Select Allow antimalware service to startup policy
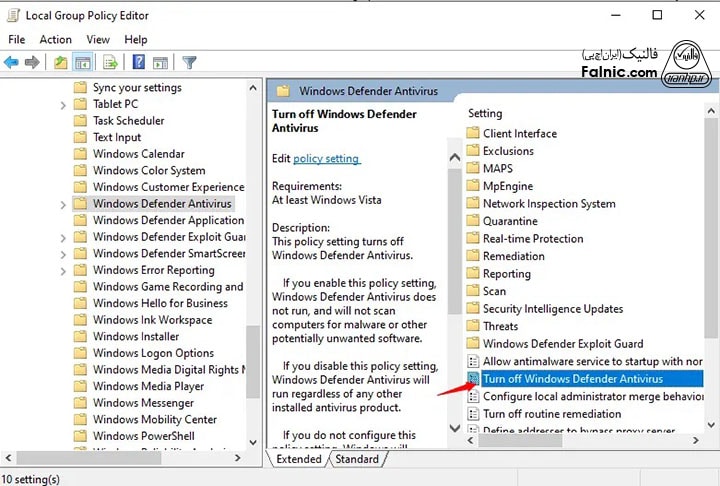Screen dimensions: 720x486 coord(592,361)
